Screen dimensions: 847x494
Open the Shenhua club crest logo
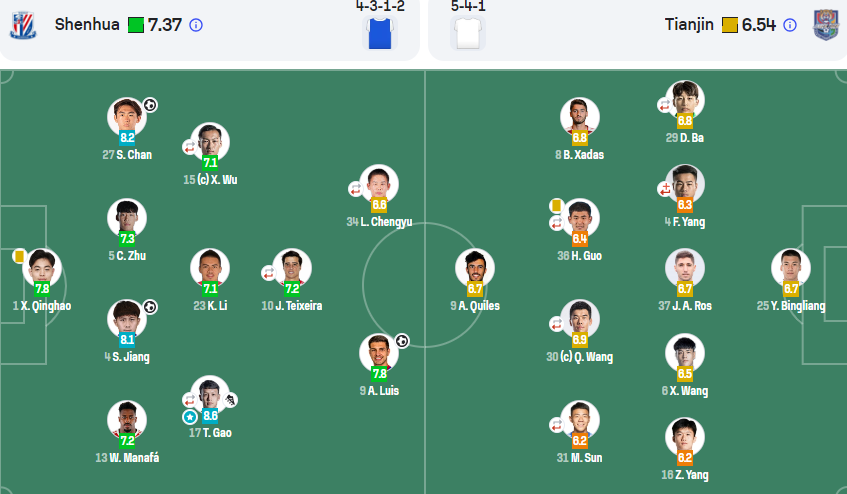[x=23, y=25]
